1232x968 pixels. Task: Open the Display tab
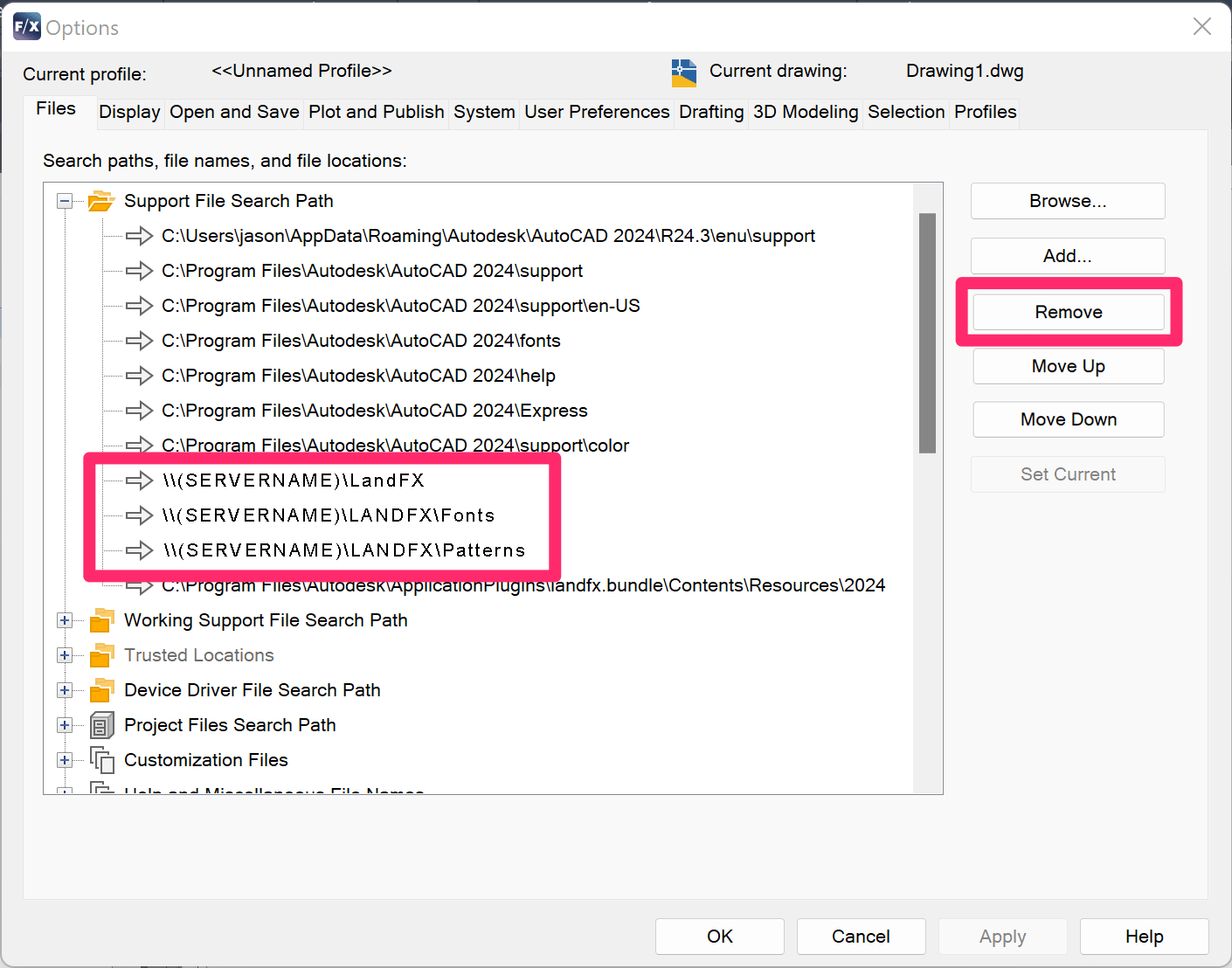pyautogui.click(x=129, y=112)
